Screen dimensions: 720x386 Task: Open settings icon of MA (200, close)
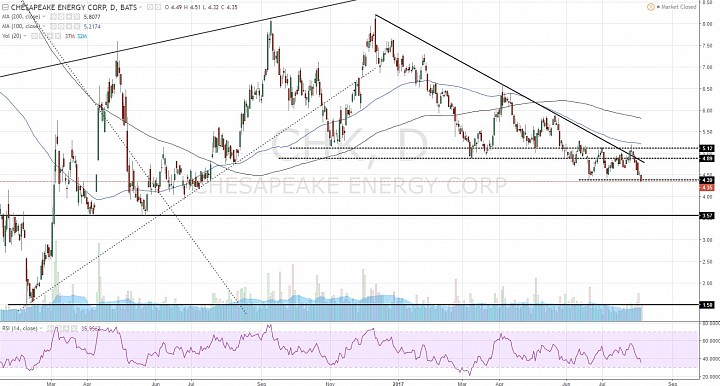pos(61,17)
